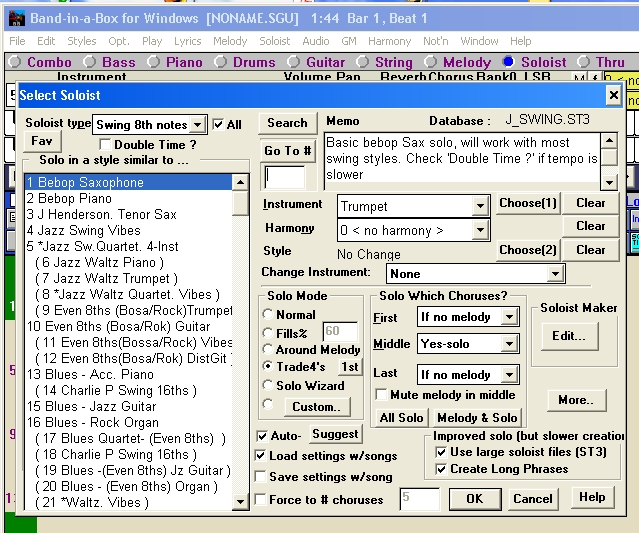
Task: Select the Custom solo mode radio
Action: click(x=267, y=404)
